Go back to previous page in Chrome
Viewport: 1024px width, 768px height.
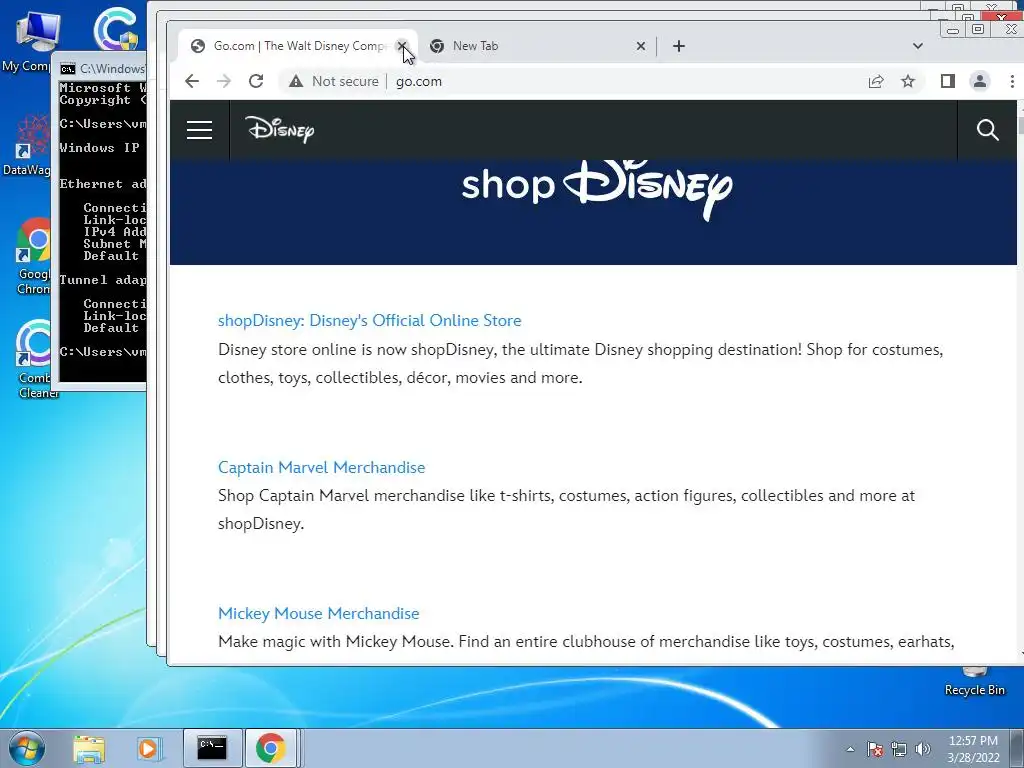(191, 81)
